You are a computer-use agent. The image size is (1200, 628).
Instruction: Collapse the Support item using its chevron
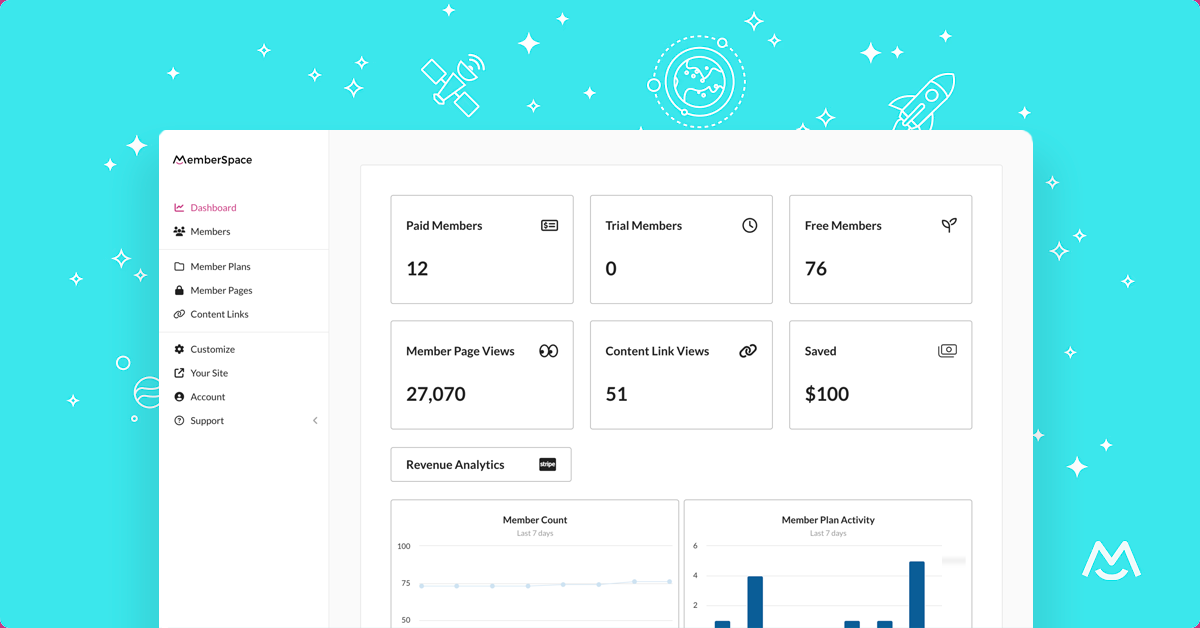[x=315, y=421]
